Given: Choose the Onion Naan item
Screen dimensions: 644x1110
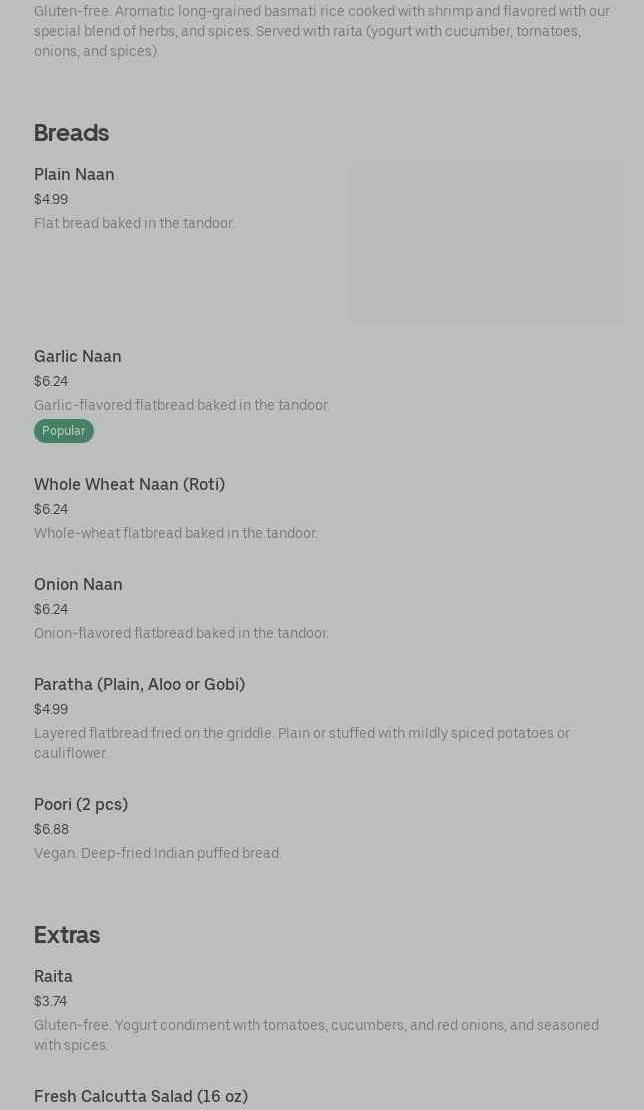Looking at the screenshot, I should click(78, 585).
